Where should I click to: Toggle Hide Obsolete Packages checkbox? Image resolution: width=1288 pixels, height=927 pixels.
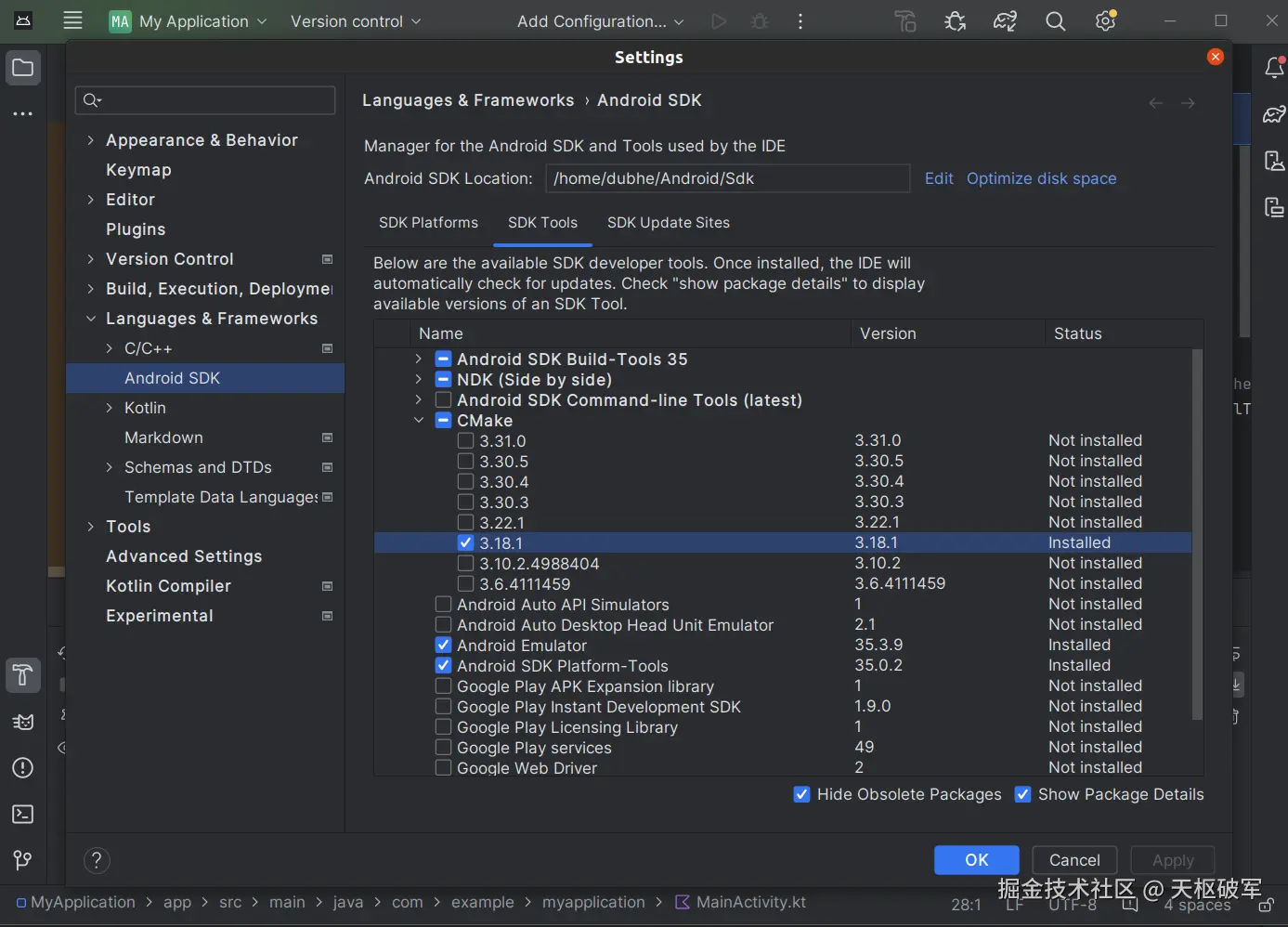point(801,794)
